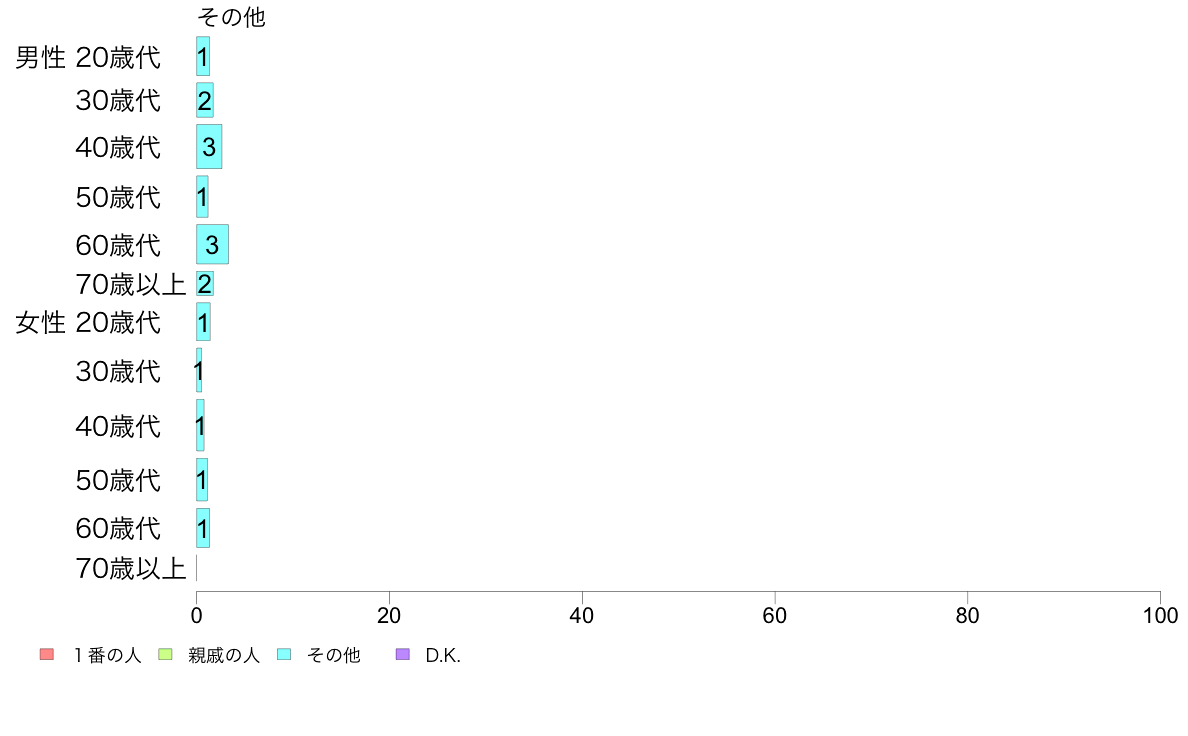Select the 男性 20歳代 bar

(203, 56)
